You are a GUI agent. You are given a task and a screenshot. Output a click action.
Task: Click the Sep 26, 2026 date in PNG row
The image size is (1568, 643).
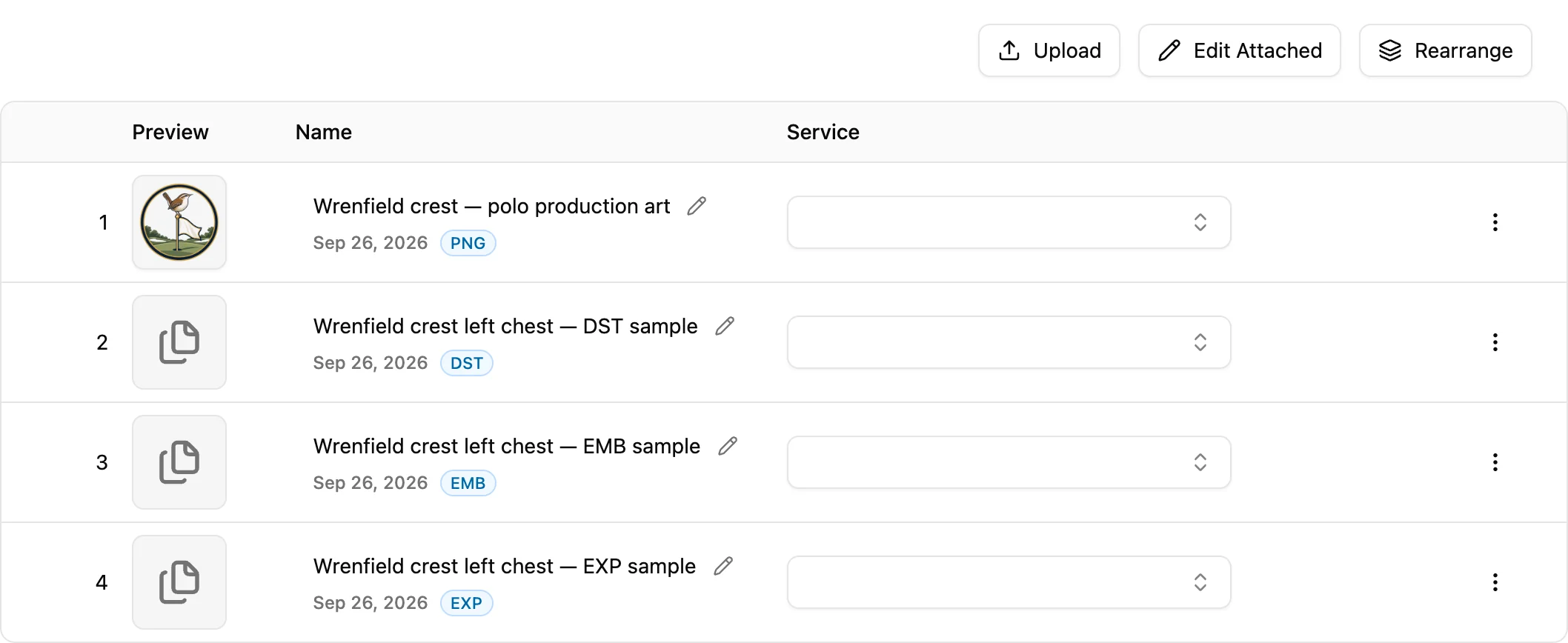tap(371, 243)
